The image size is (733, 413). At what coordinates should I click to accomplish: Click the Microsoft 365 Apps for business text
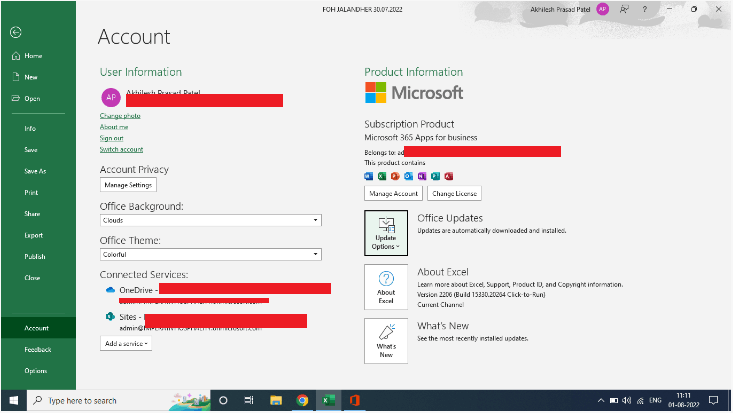click(x=421, y=138)
